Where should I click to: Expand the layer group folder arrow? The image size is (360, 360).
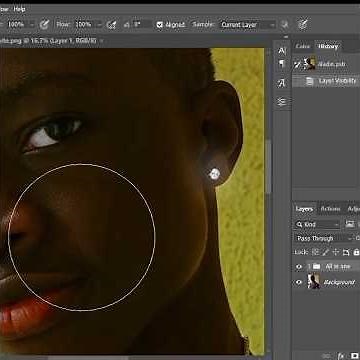point(309,266)
